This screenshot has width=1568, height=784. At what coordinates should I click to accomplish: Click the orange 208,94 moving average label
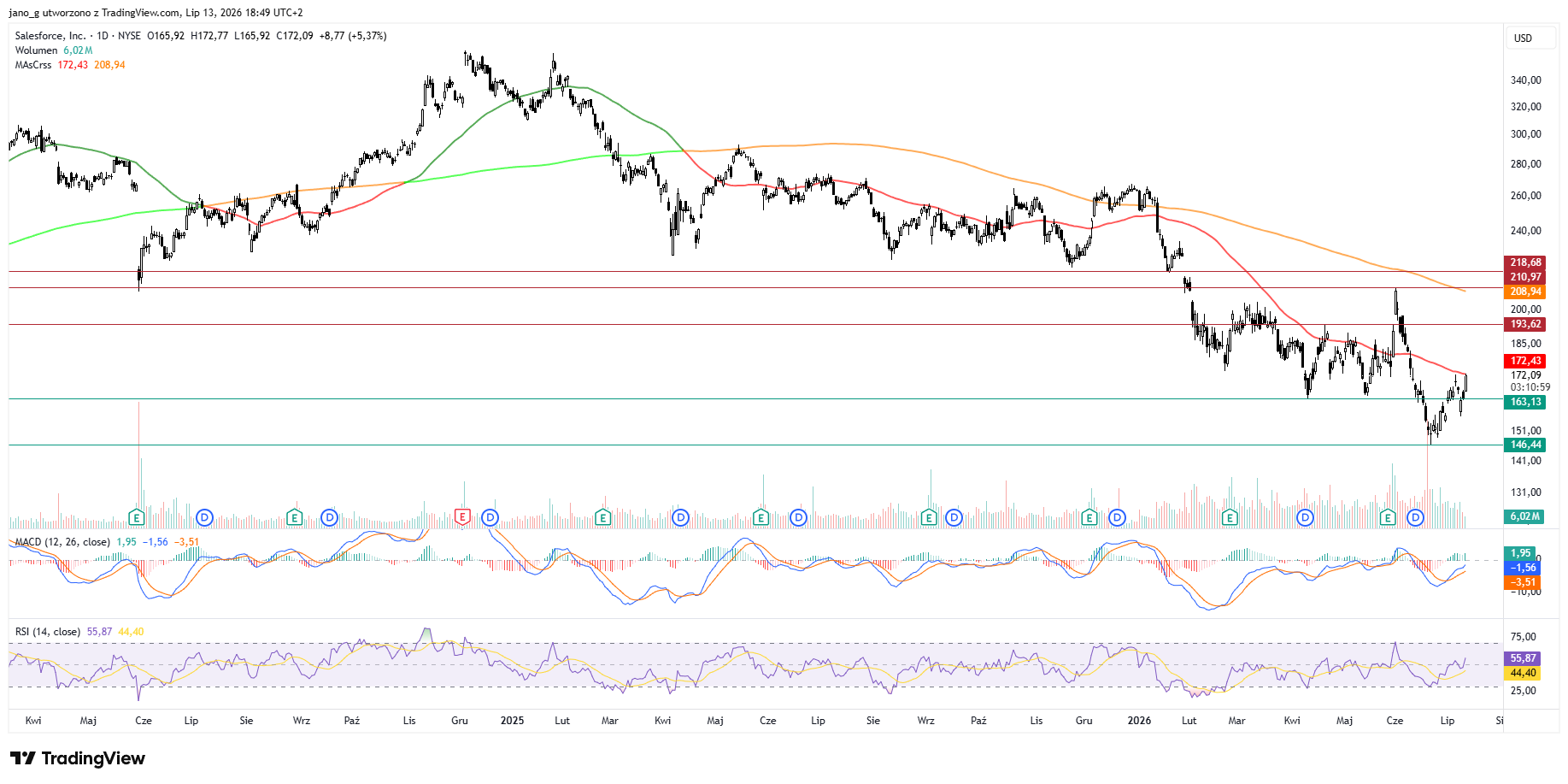pos(1525,292)
